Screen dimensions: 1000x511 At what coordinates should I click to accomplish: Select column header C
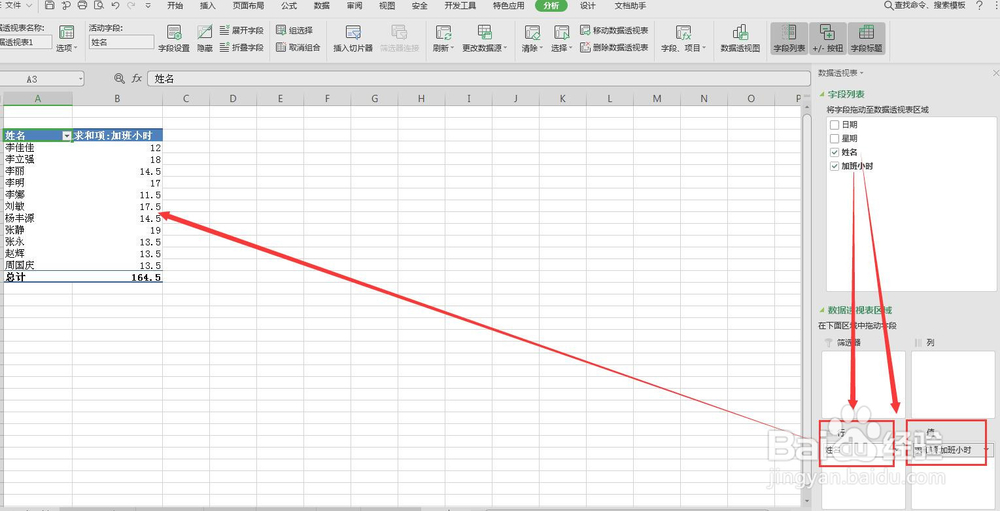[x=186, y=98]
